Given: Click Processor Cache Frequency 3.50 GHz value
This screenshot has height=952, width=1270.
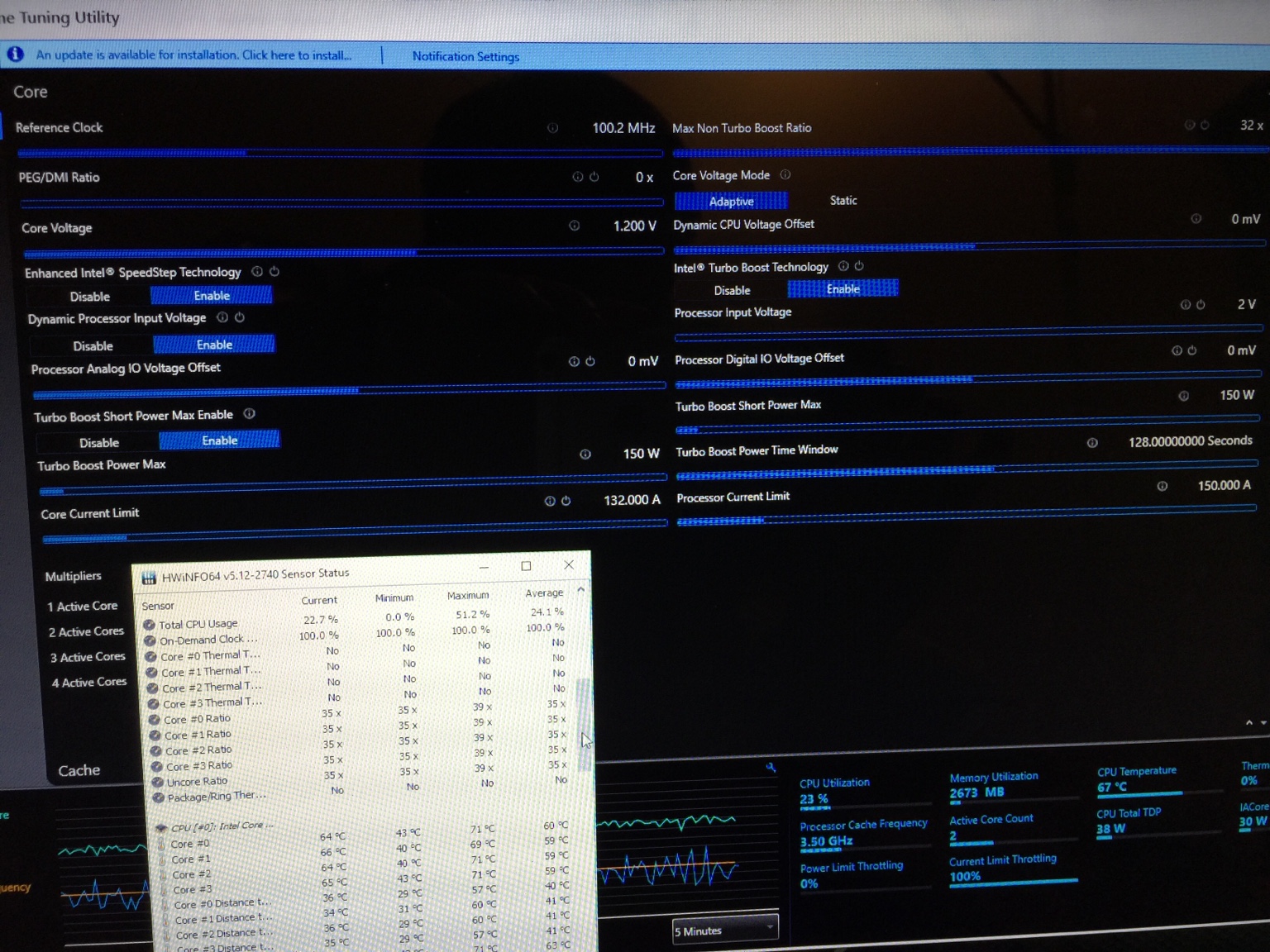Looking at the screenshot, I should pos(826,841).
